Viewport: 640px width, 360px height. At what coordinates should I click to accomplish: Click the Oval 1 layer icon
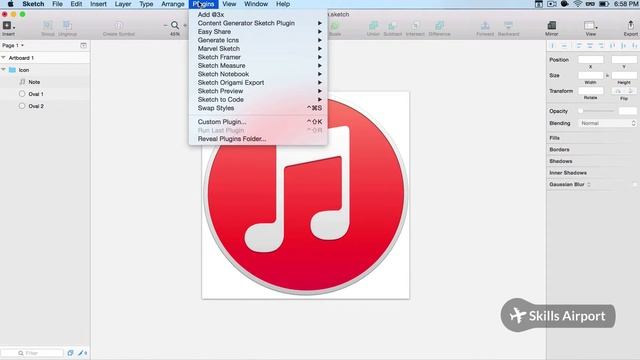point(22,94)
